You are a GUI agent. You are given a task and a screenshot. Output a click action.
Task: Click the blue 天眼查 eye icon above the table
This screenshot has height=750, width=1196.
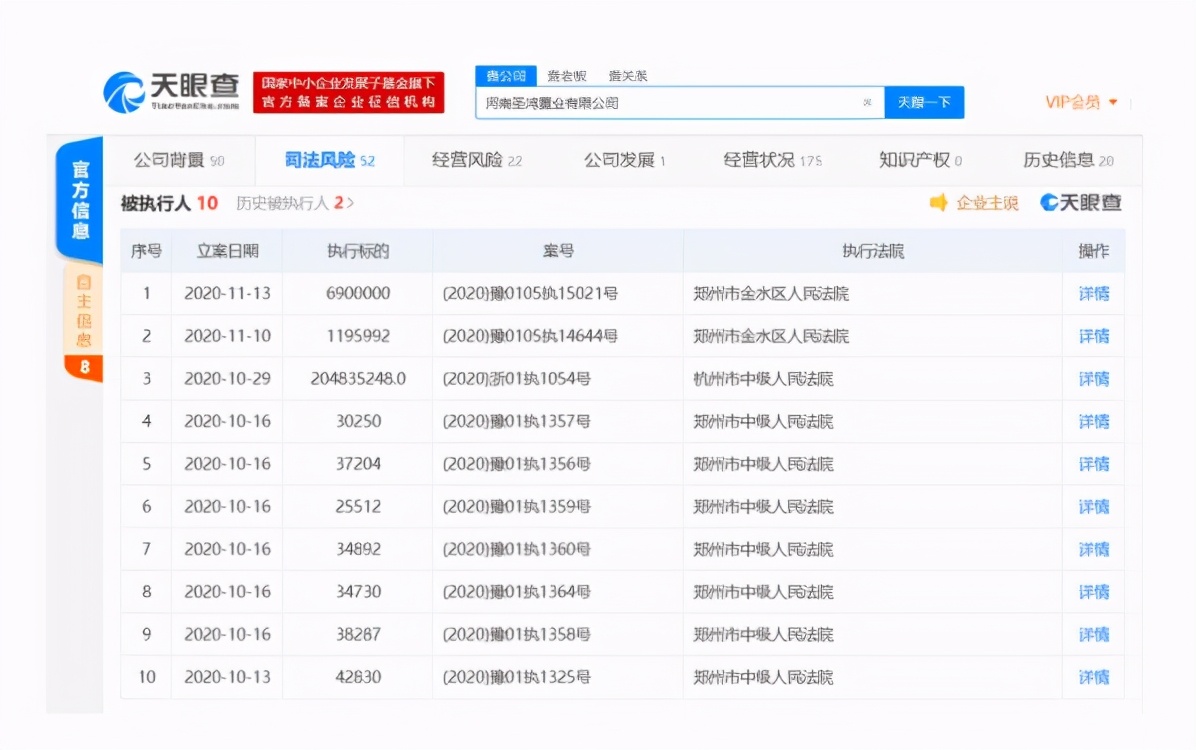click(x=1050, y=202)
